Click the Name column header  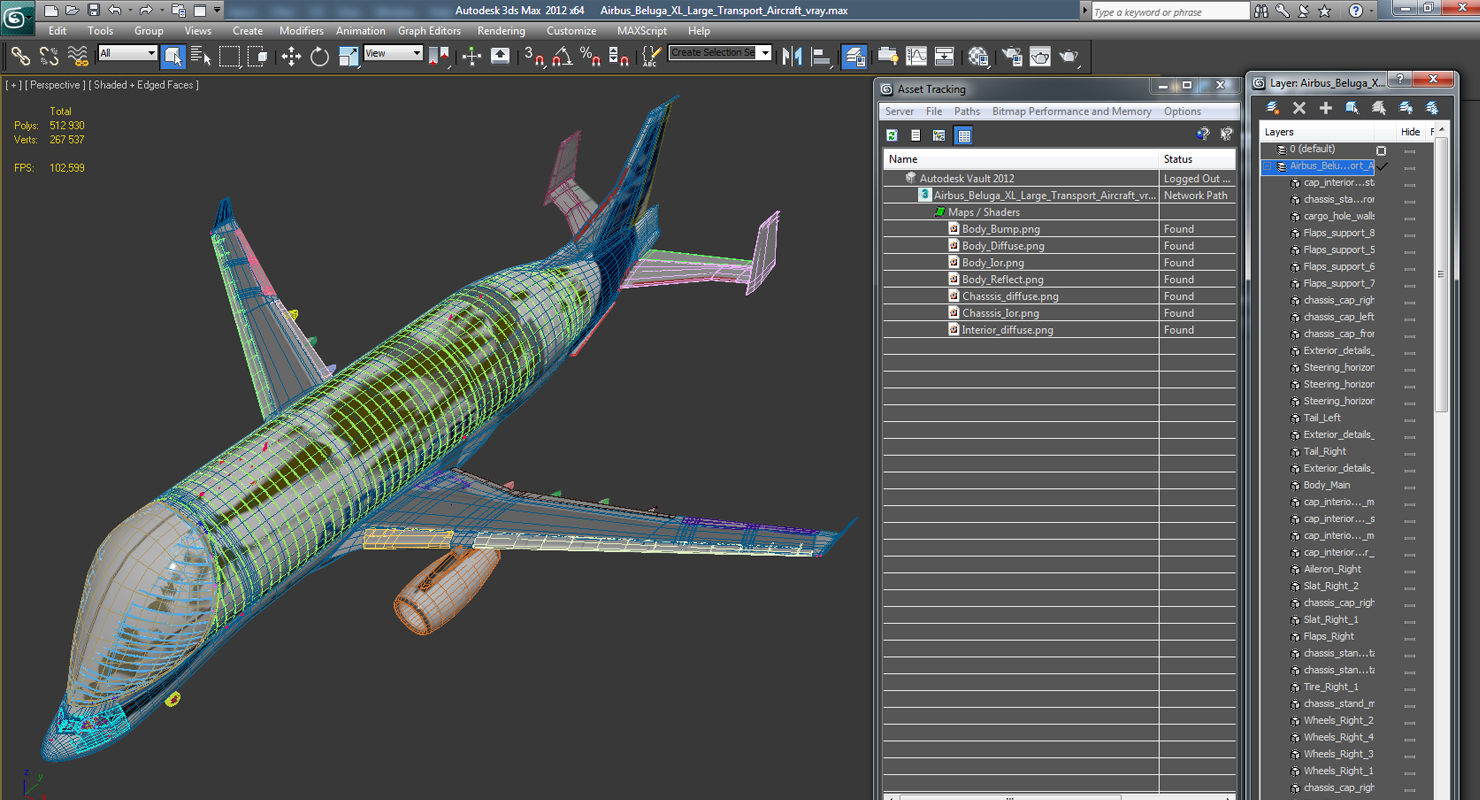1021,159
